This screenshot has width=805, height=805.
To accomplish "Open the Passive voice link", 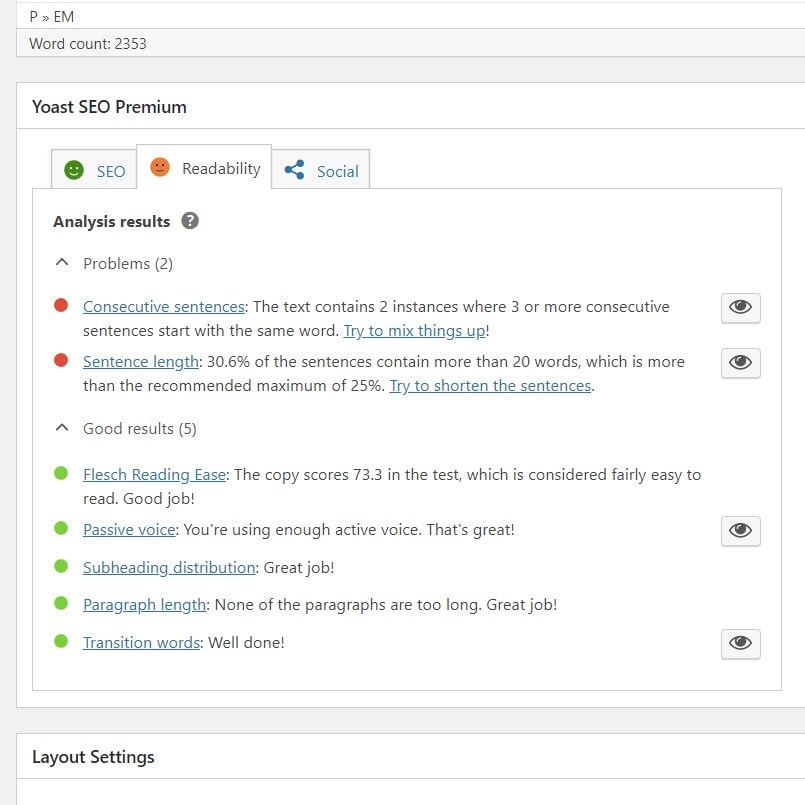I will point(129,530).
